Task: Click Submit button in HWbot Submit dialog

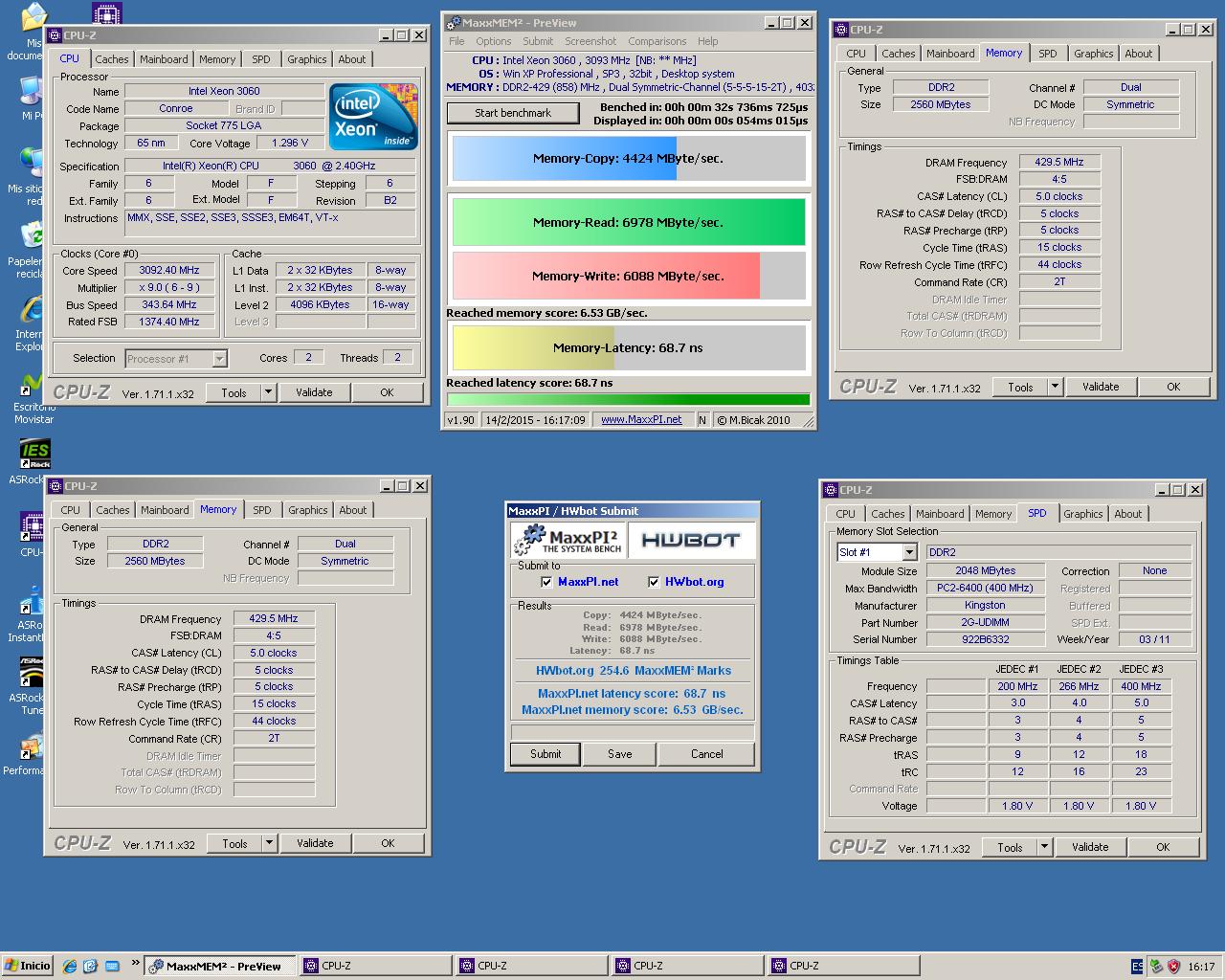Action: click(x=546, y=754)
